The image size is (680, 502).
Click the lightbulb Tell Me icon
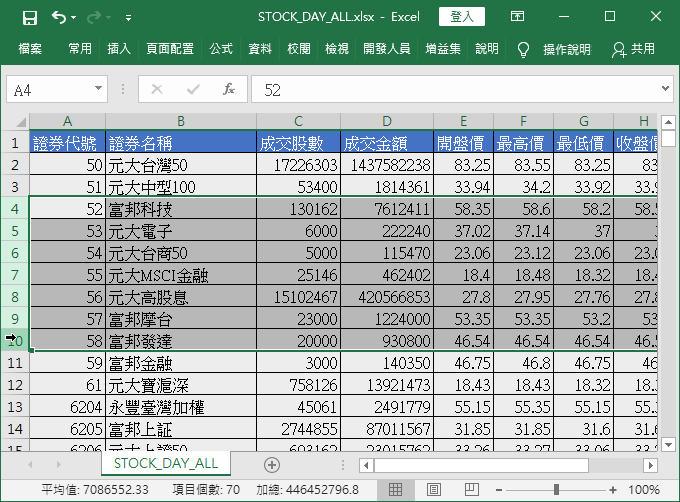[x=523, y=49]
